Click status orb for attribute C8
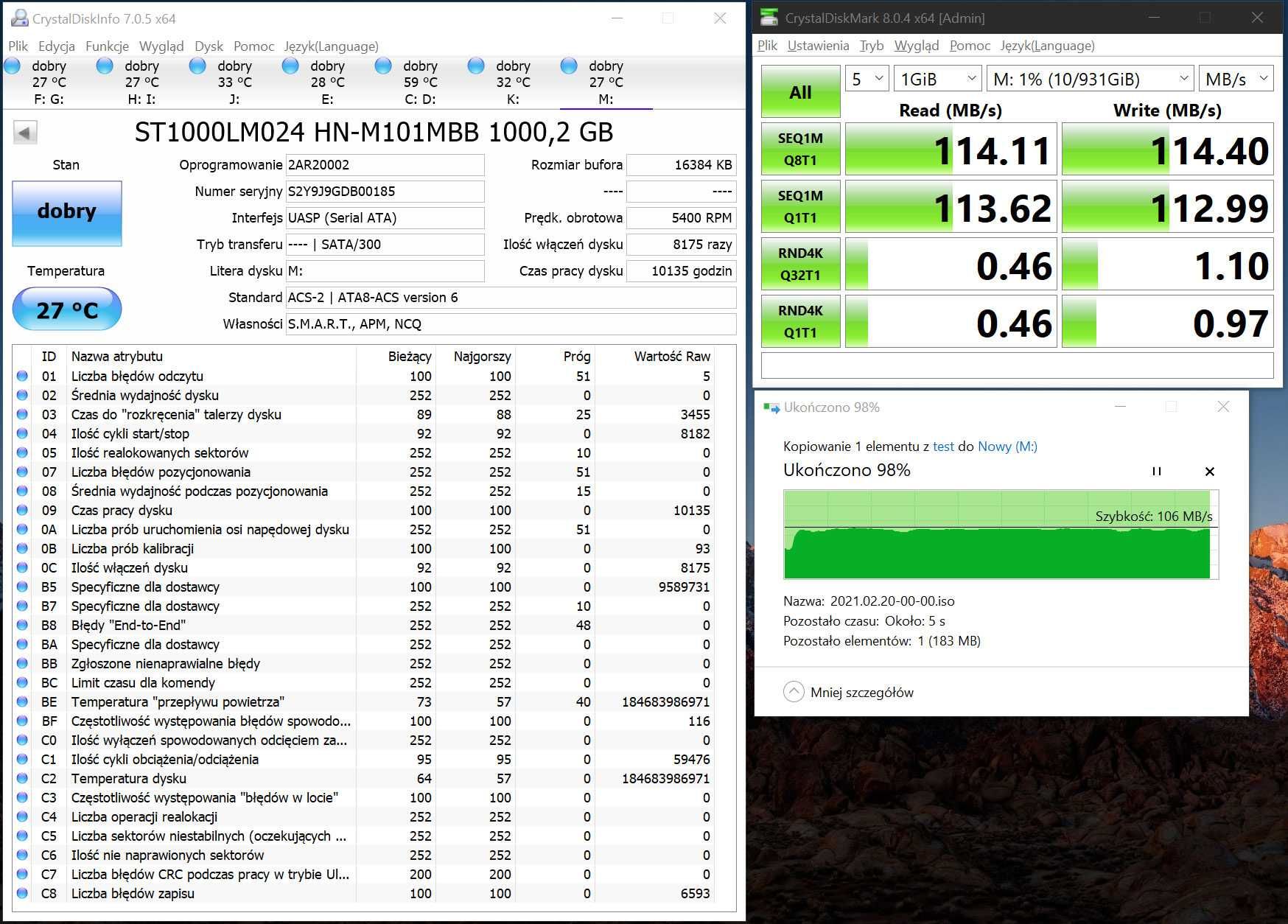 [22, 893]
